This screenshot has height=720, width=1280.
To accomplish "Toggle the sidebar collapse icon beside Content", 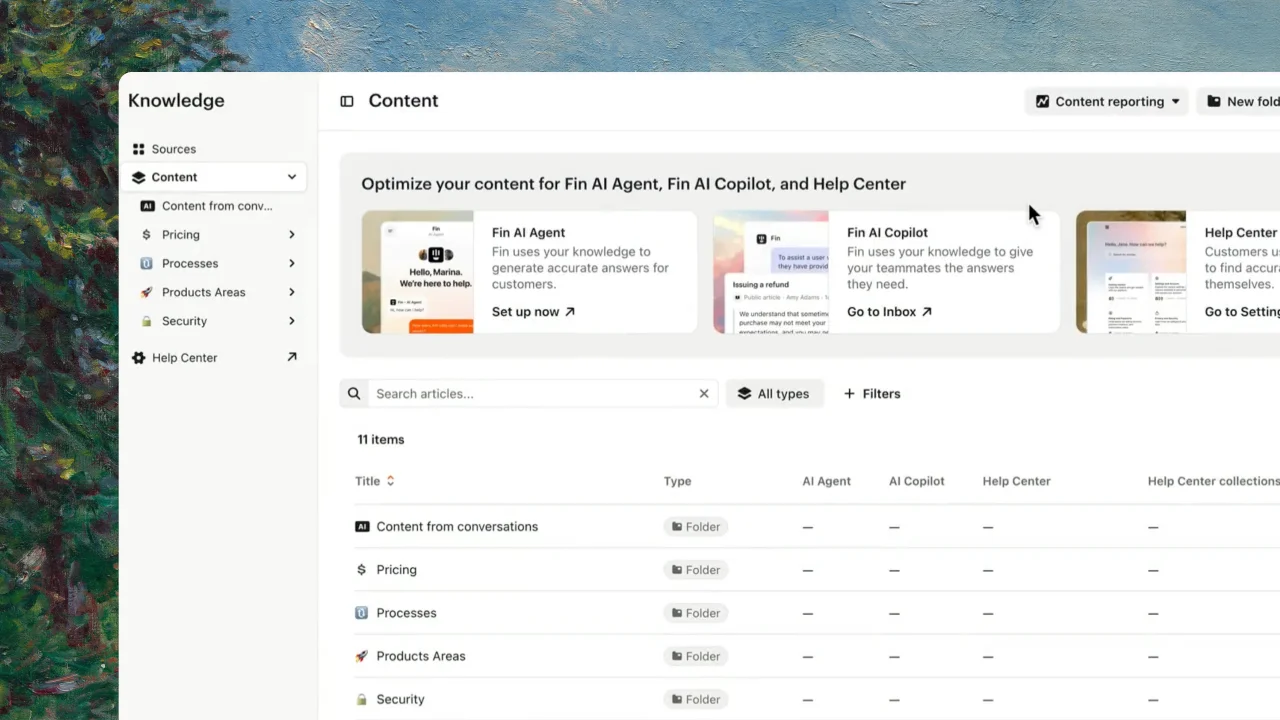I will pos(347,101).
